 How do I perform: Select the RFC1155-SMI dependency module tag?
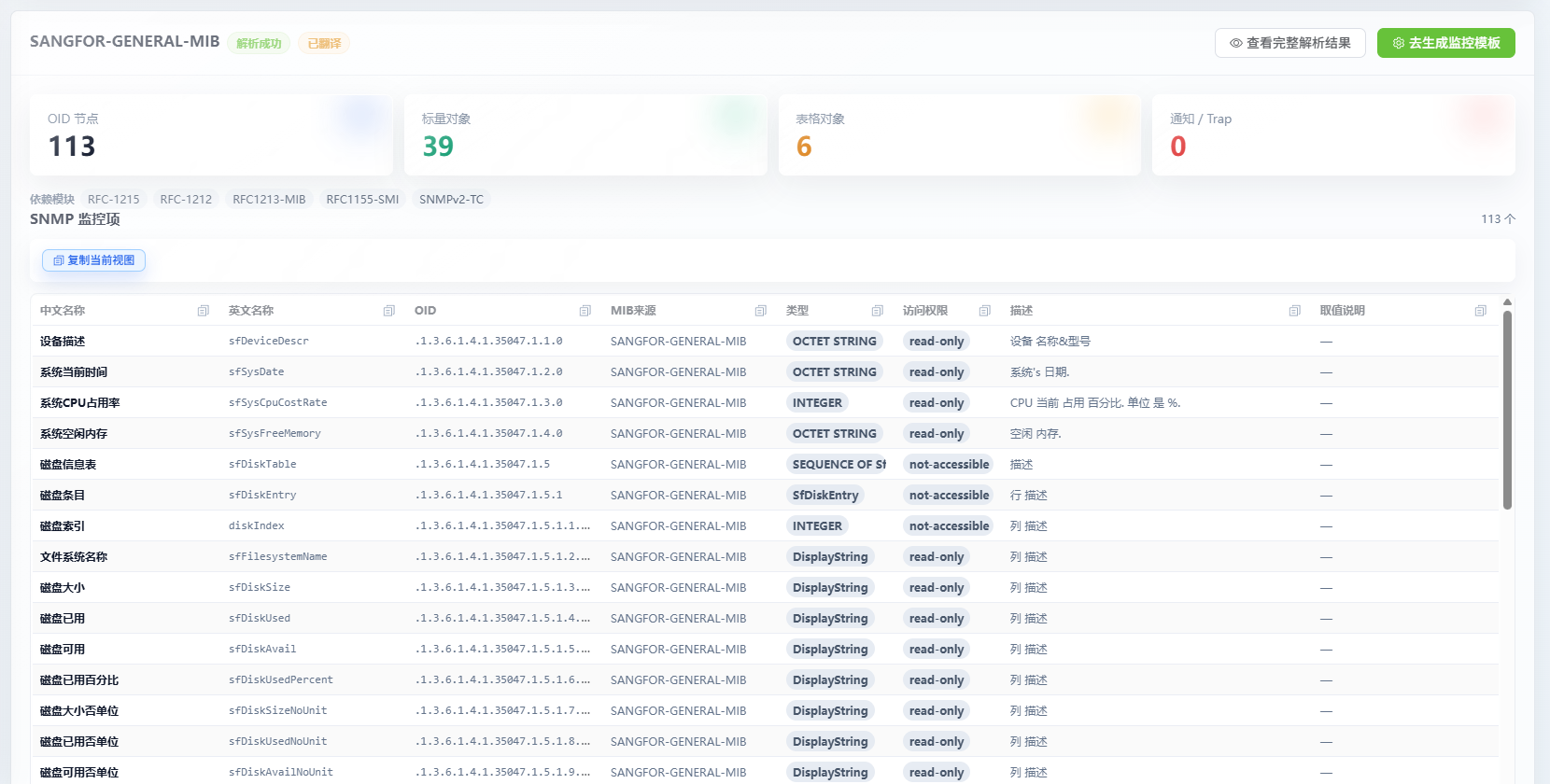click(362, 199)
